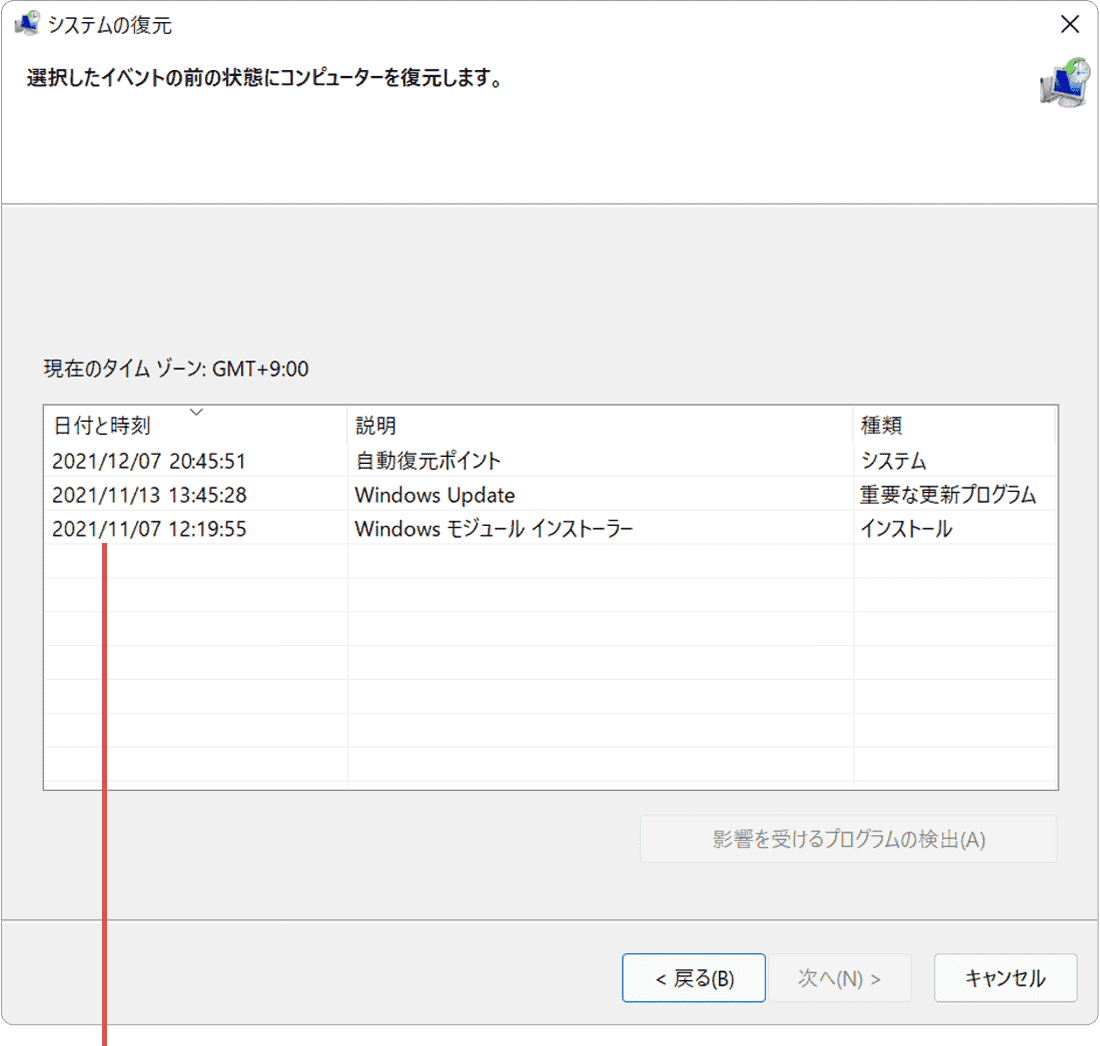Click the computer restore graphic at top right
Viewport: 1100px width, 1046px height.
(1063, 83)
